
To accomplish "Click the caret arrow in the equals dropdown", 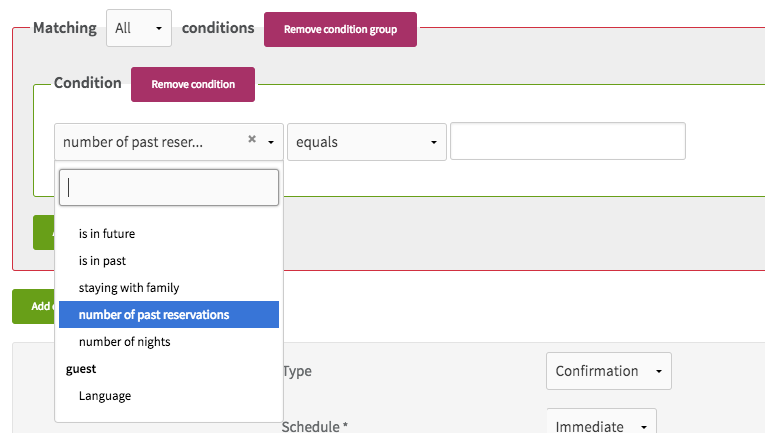I will point(433,142).
